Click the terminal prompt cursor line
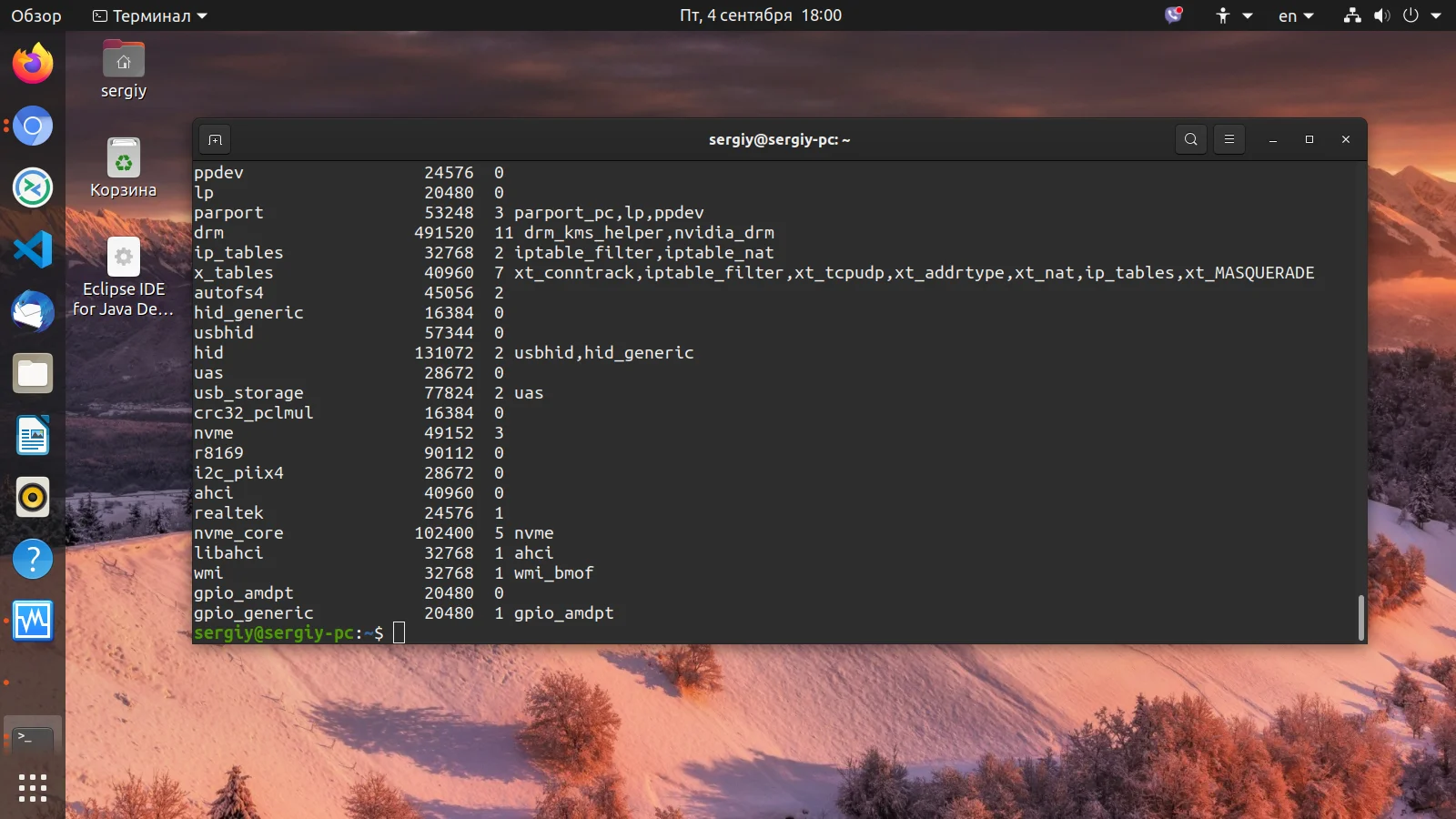The image size is (1456, 819). (399, 633)
